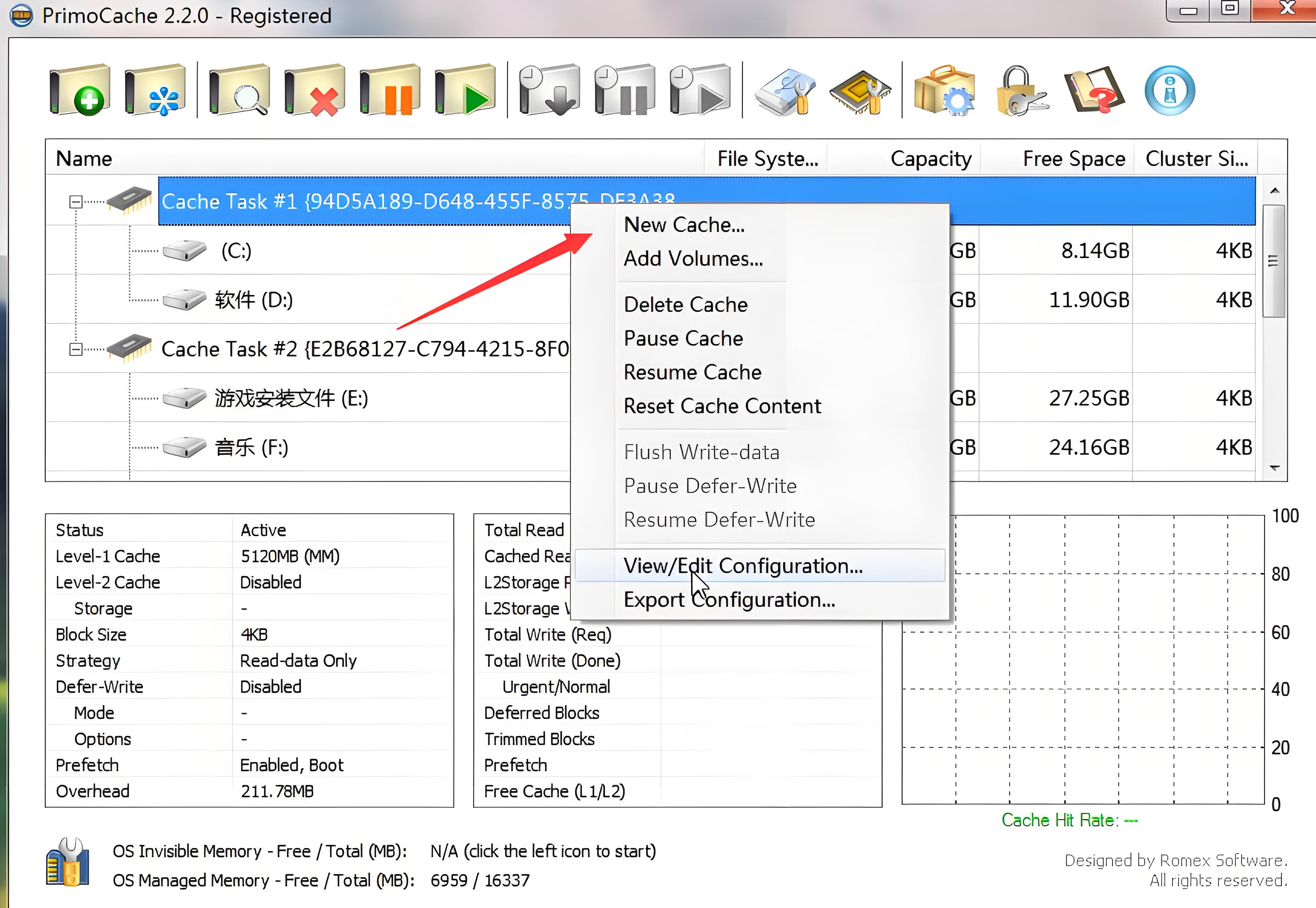The height and width of the screenshot is (908, 1316).
Task: Collapse Cache Task #2 tree node
Action: coord(76,349)
